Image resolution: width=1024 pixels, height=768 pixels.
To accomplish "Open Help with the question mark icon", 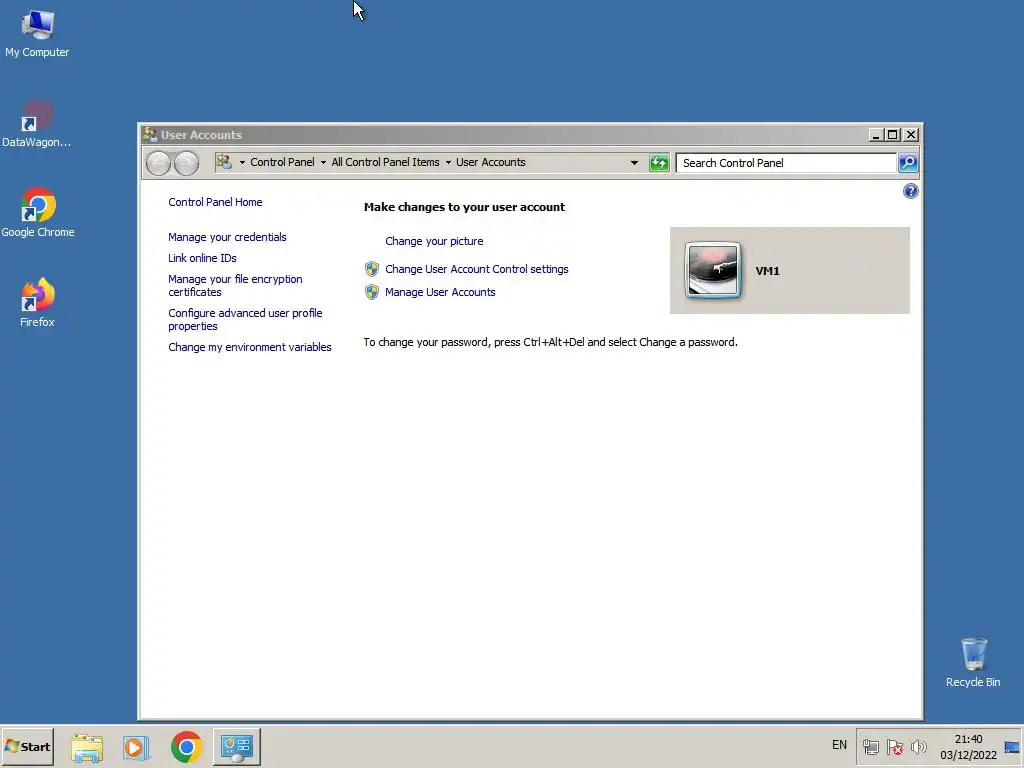I will 910,191.
